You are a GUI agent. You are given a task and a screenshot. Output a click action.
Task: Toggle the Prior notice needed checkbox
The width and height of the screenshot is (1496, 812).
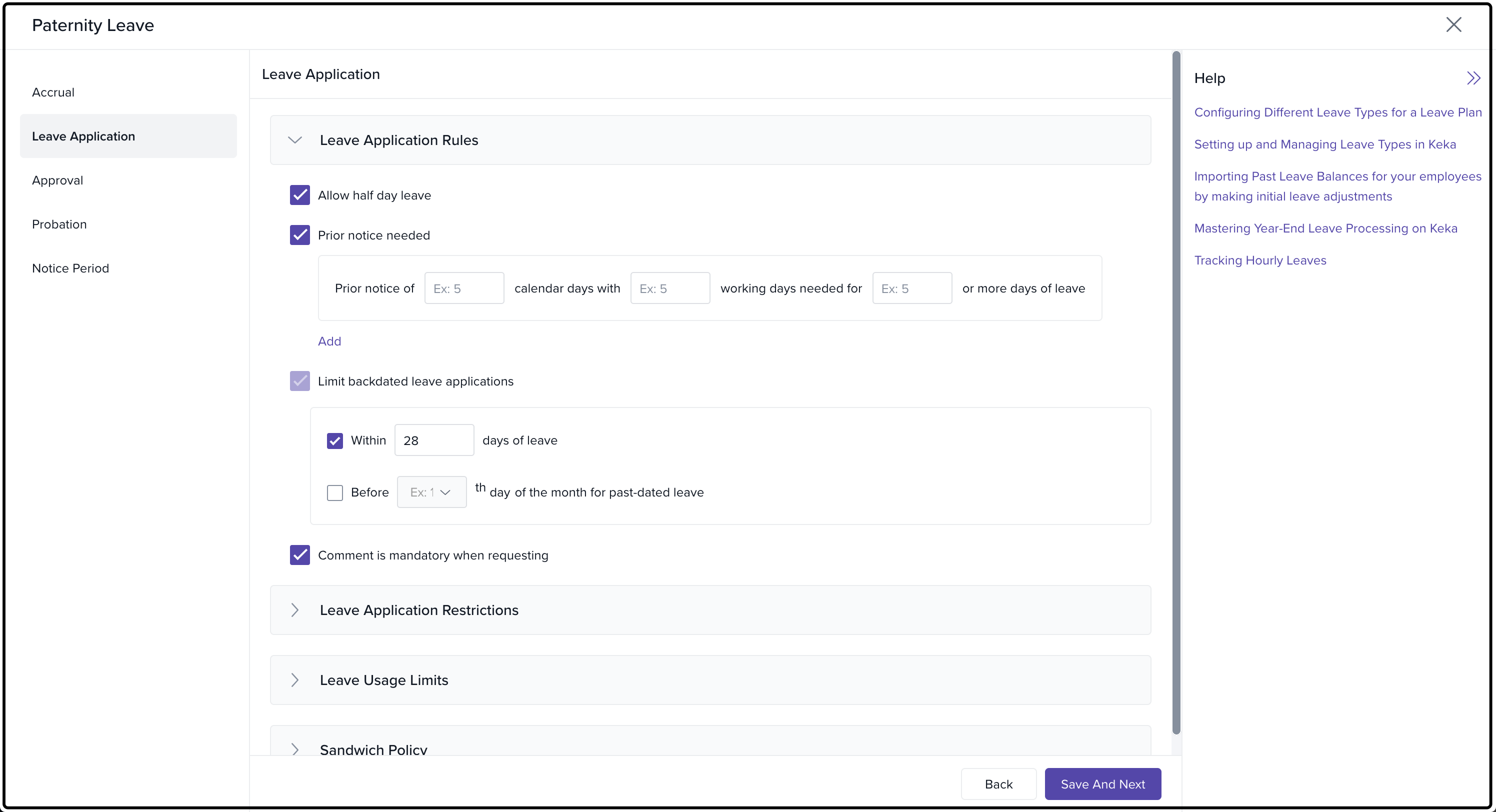click(x=299, y=235)
